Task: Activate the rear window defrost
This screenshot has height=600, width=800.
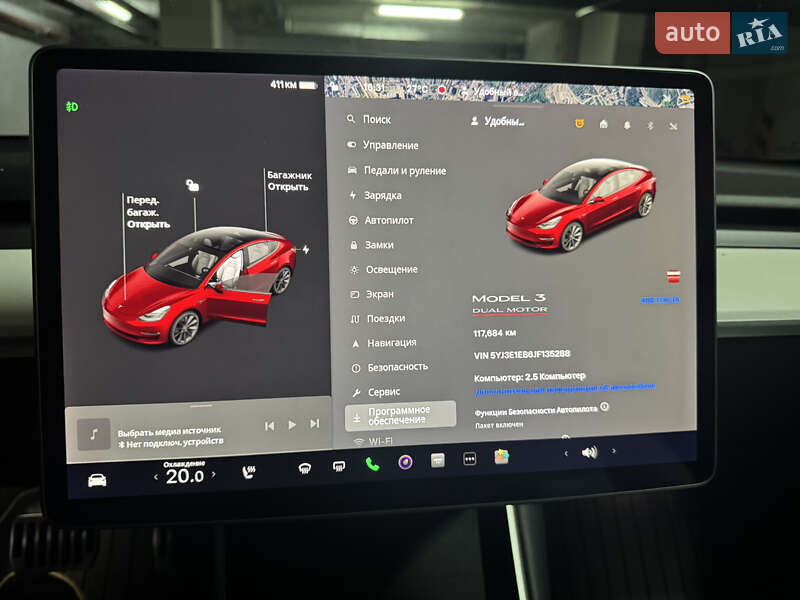Action: (339, 466)
